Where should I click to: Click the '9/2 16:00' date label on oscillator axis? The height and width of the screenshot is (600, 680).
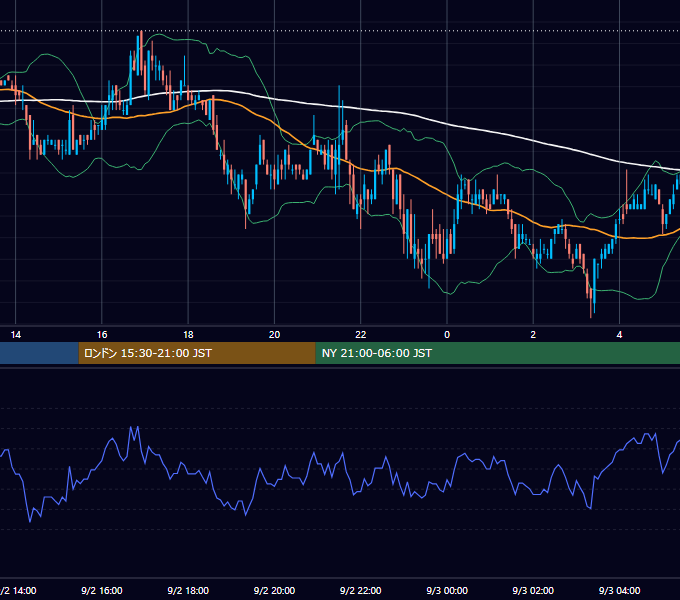click(x=102, y=590)
